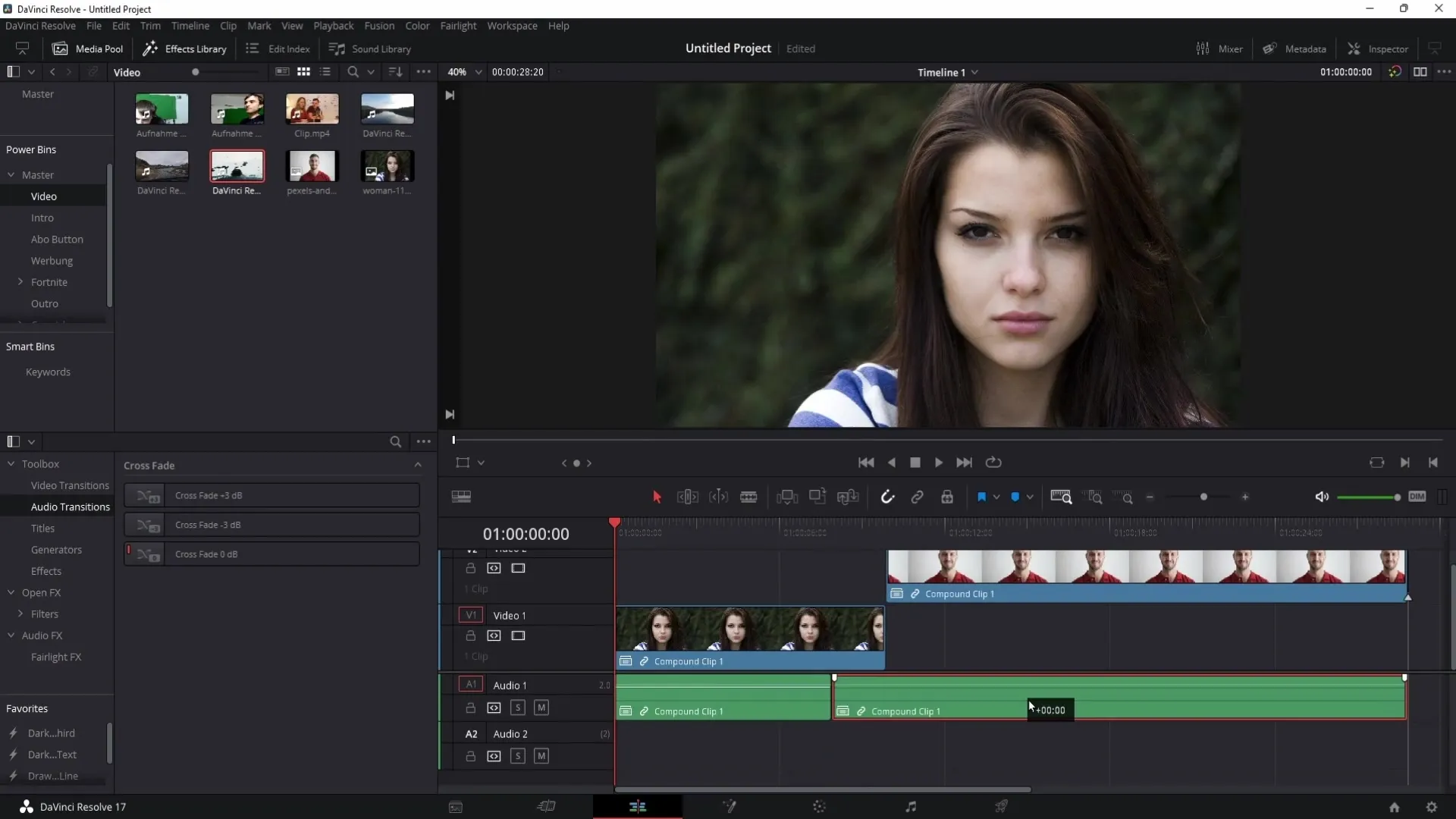1456x819 pixels.
Task: Open the Fairlight menu
Action: (458, 26)
